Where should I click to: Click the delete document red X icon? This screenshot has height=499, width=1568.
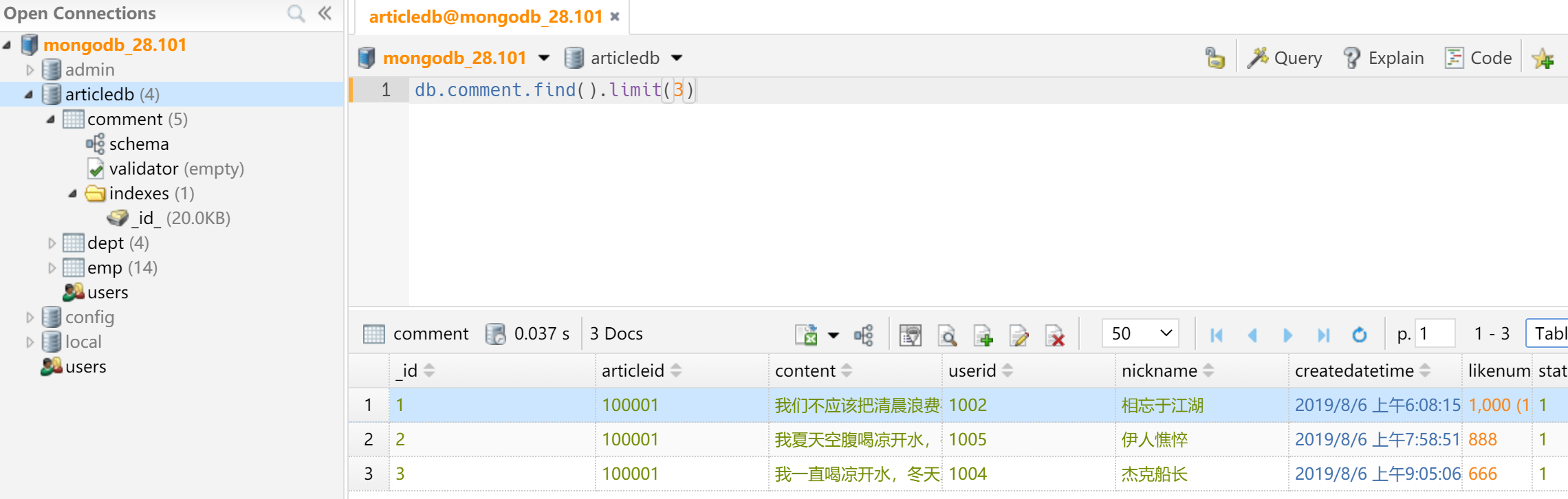tap(1054, 335)
